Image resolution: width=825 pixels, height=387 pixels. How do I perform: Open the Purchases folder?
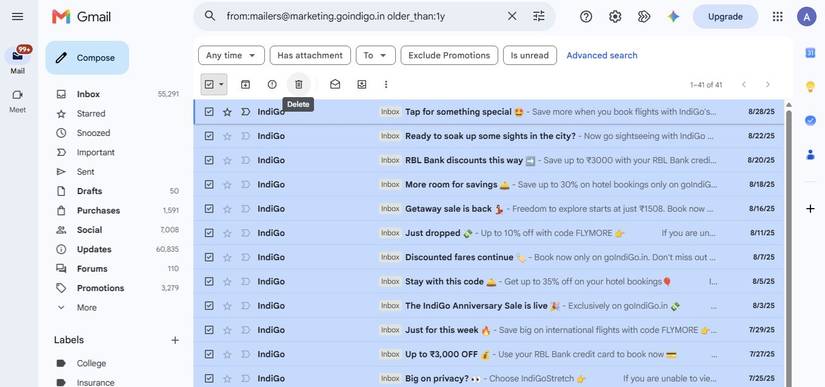pyautogui.click(x=98, y=210)
